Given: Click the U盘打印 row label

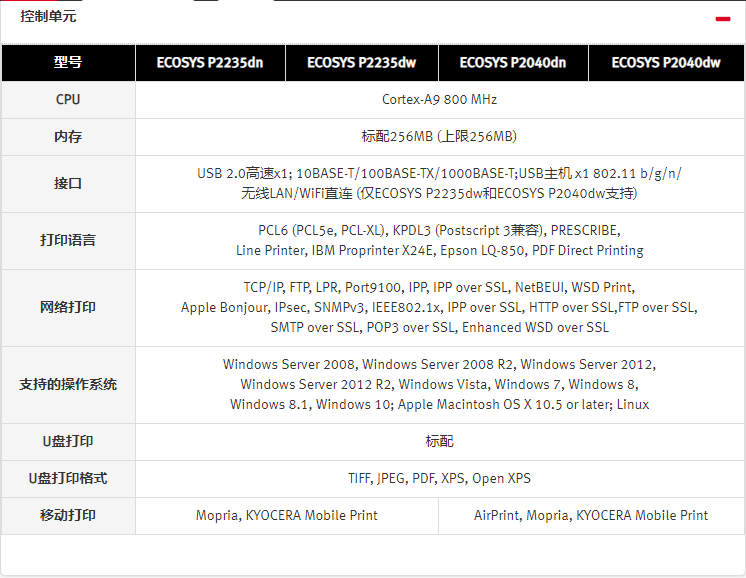Looking at the screenshot, I should [68, 441].
